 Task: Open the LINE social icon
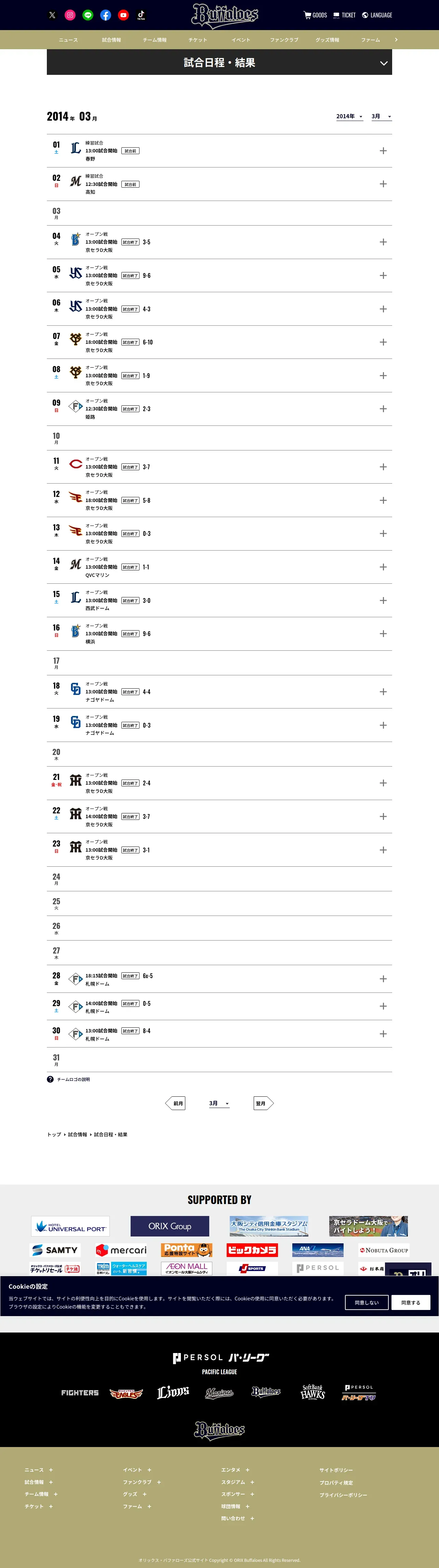click(x=88, y=15)
